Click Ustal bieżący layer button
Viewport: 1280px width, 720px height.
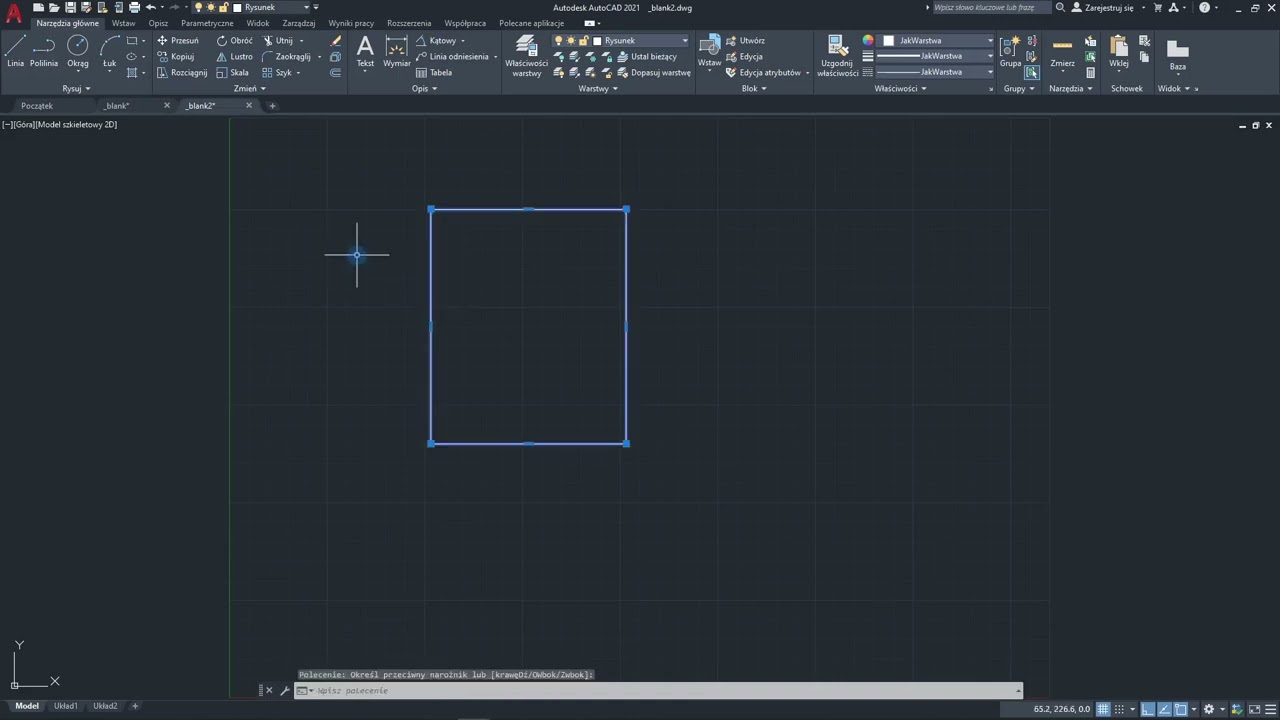tap(646, 57)
